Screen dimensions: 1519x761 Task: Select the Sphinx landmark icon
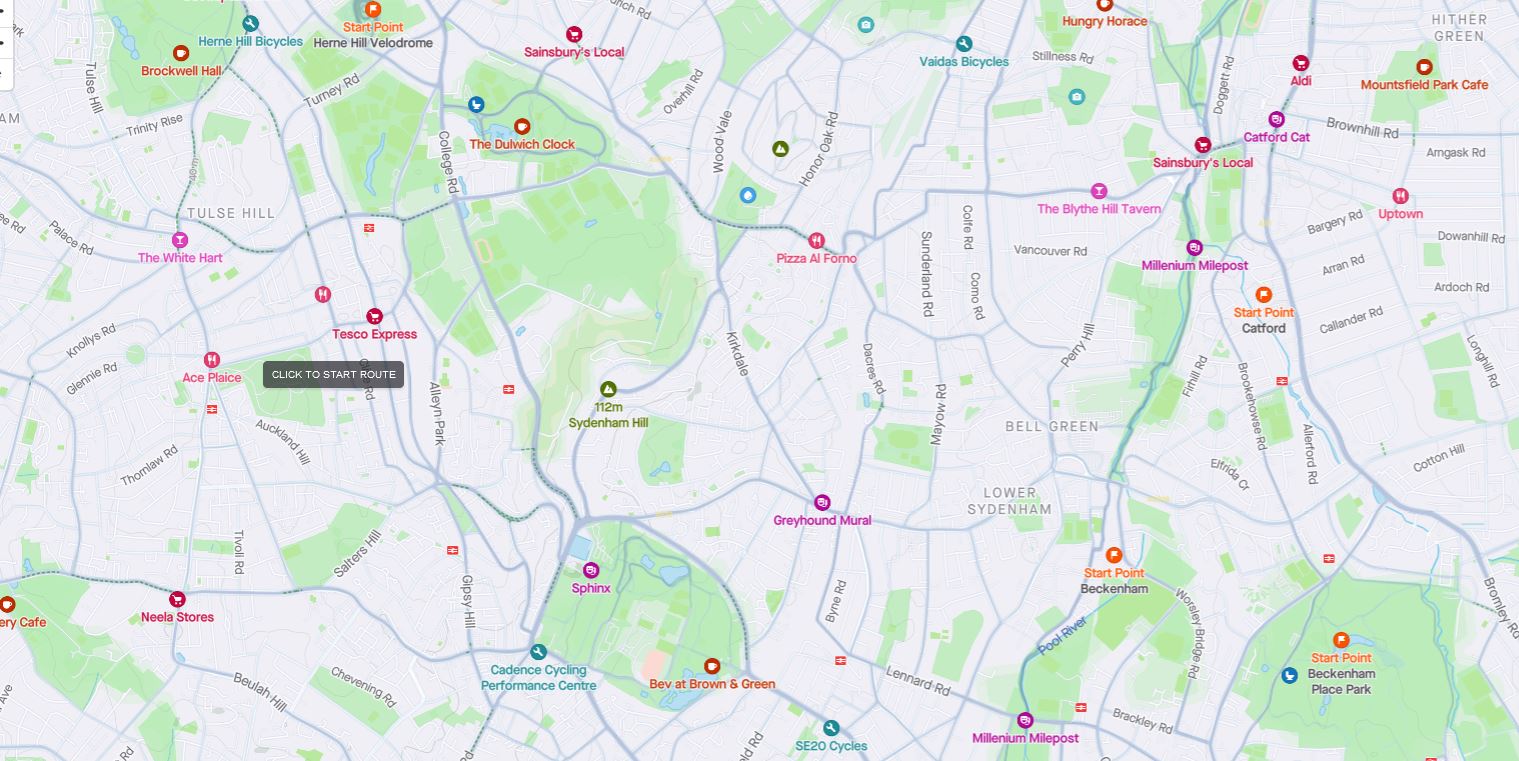tap(591, 570)
